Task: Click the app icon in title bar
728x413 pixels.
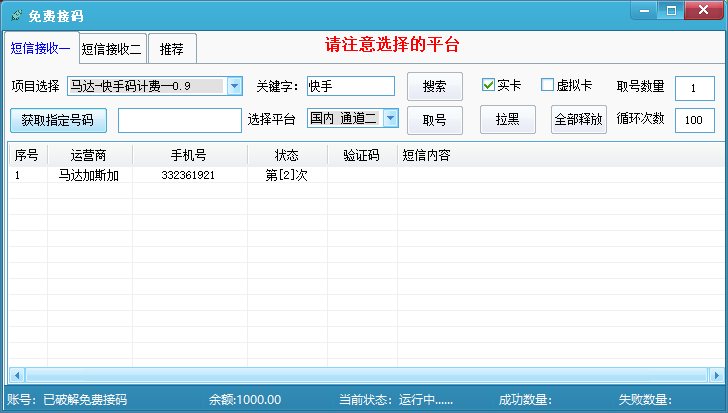Action: pyautogui.click(x=15, y=14)
